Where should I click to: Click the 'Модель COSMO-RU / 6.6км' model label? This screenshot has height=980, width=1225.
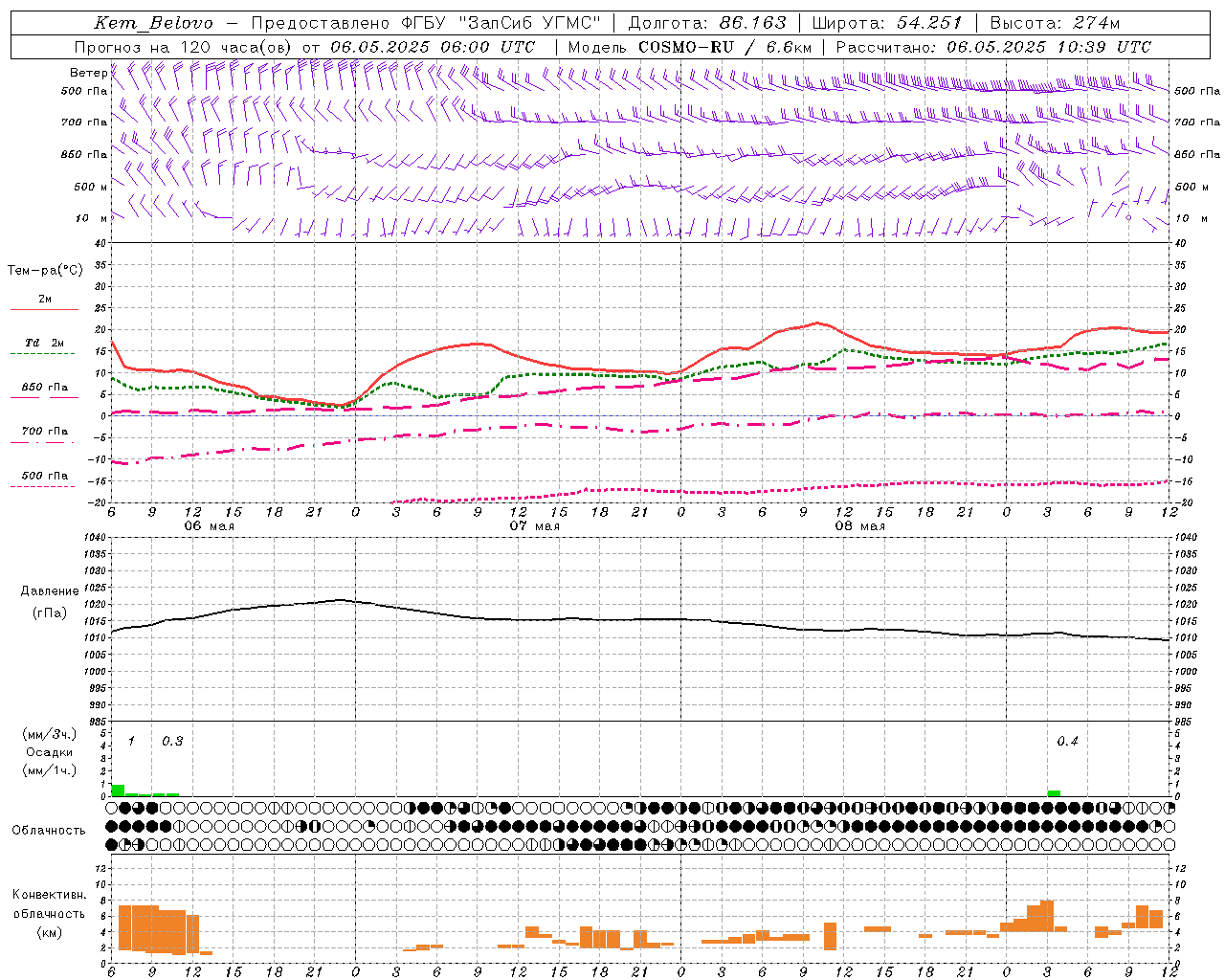coord(690,47)
